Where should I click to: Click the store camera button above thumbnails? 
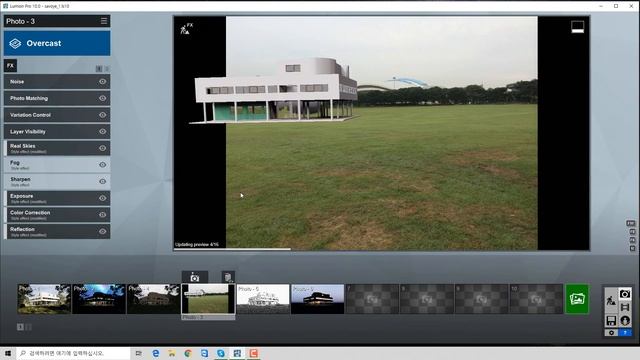click(x=195, y=277)
